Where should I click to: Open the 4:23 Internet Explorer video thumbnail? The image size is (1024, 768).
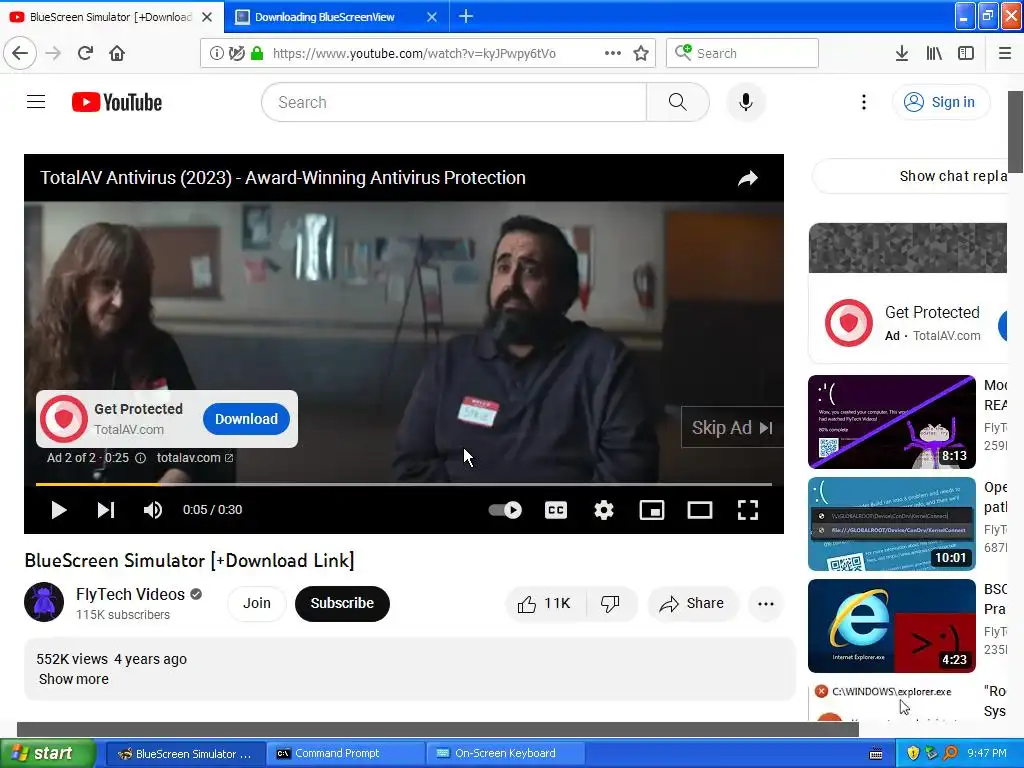pos(891,626)
